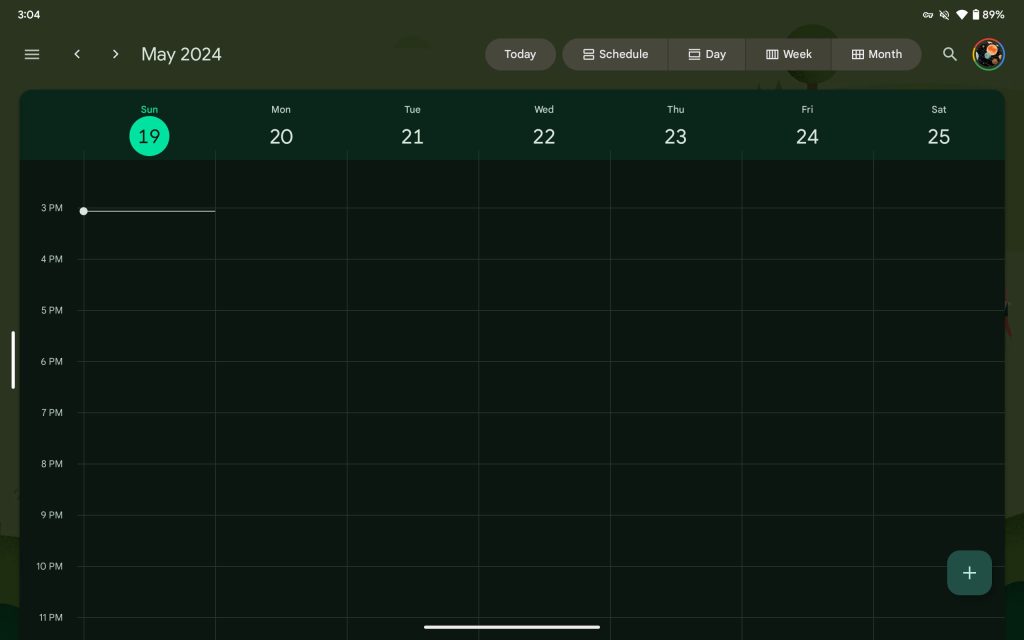Image resolution: width=1024 pixels, height=640 pixels.
Task: Tap the Wi-Fi icon in status bar
Action: pyautogui.click(x=961, y=15)
